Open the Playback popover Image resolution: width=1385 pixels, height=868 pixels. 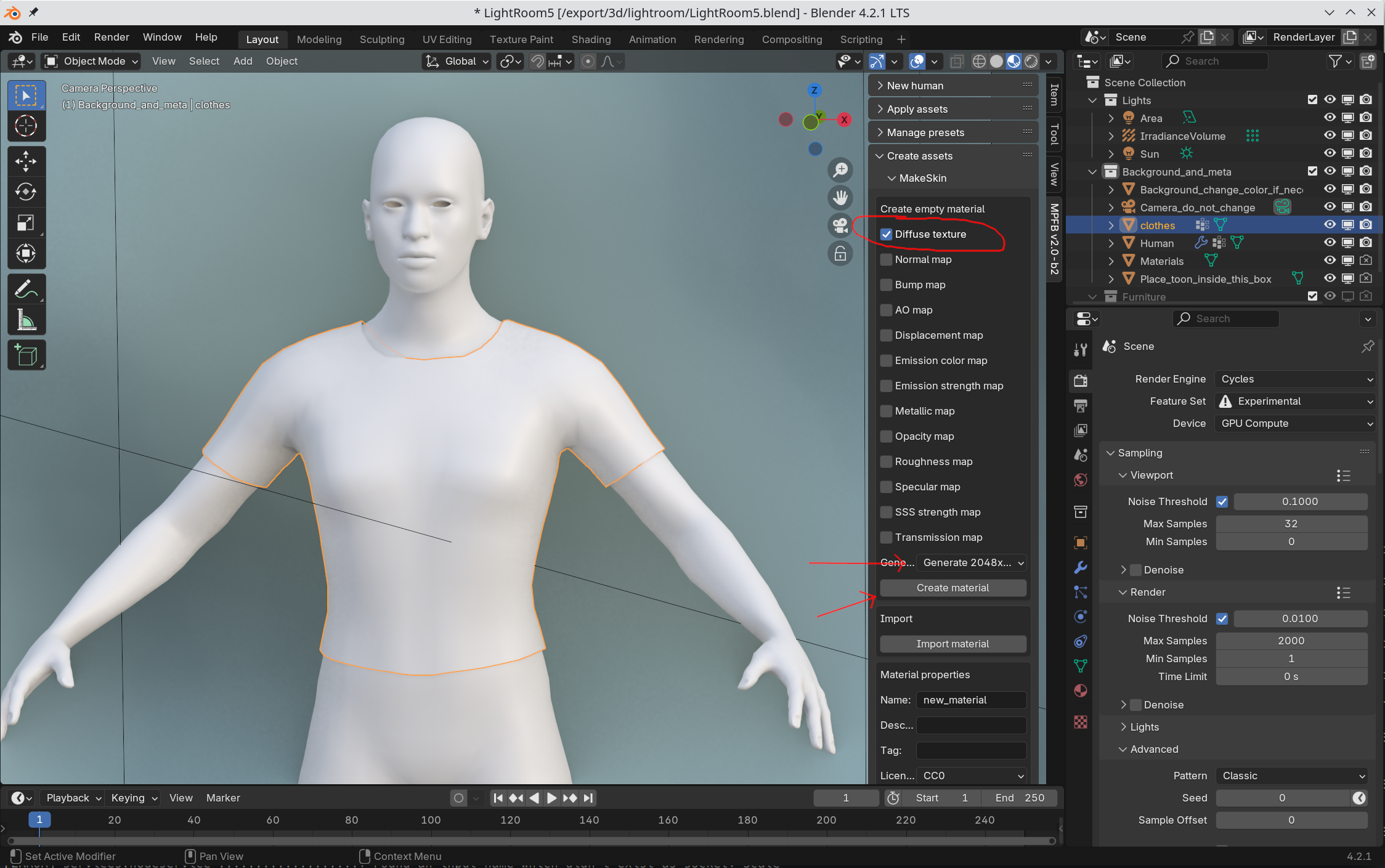coord(73,798)
